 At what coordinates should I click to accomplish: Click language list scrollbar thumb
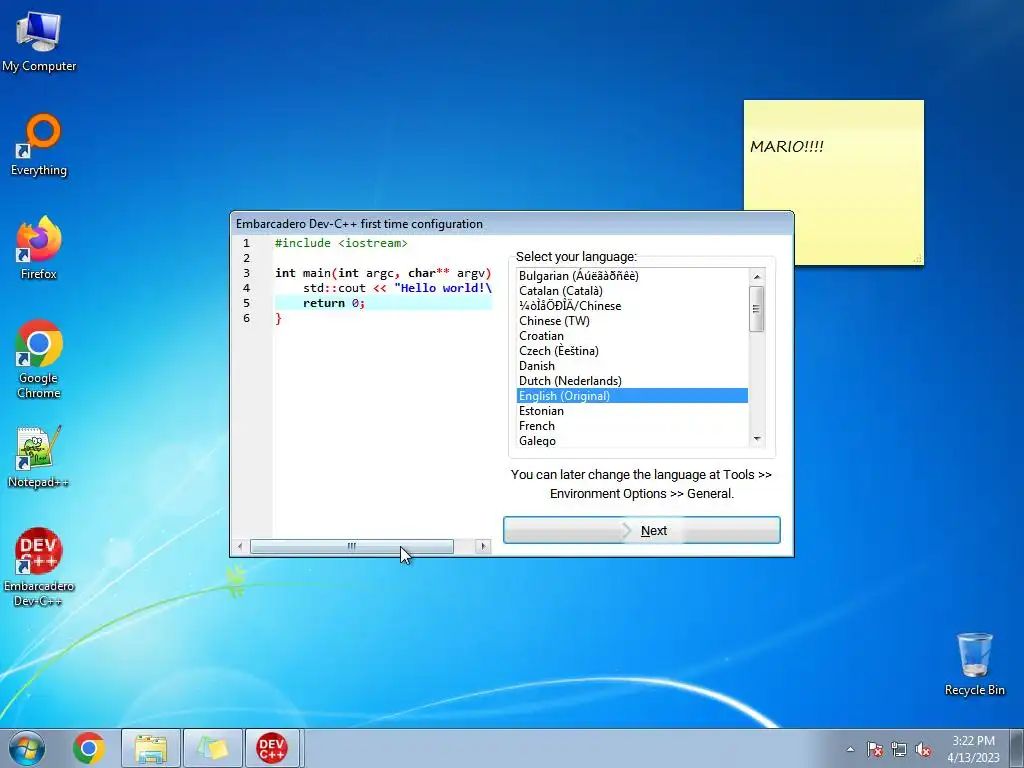[x=757, y=309]
